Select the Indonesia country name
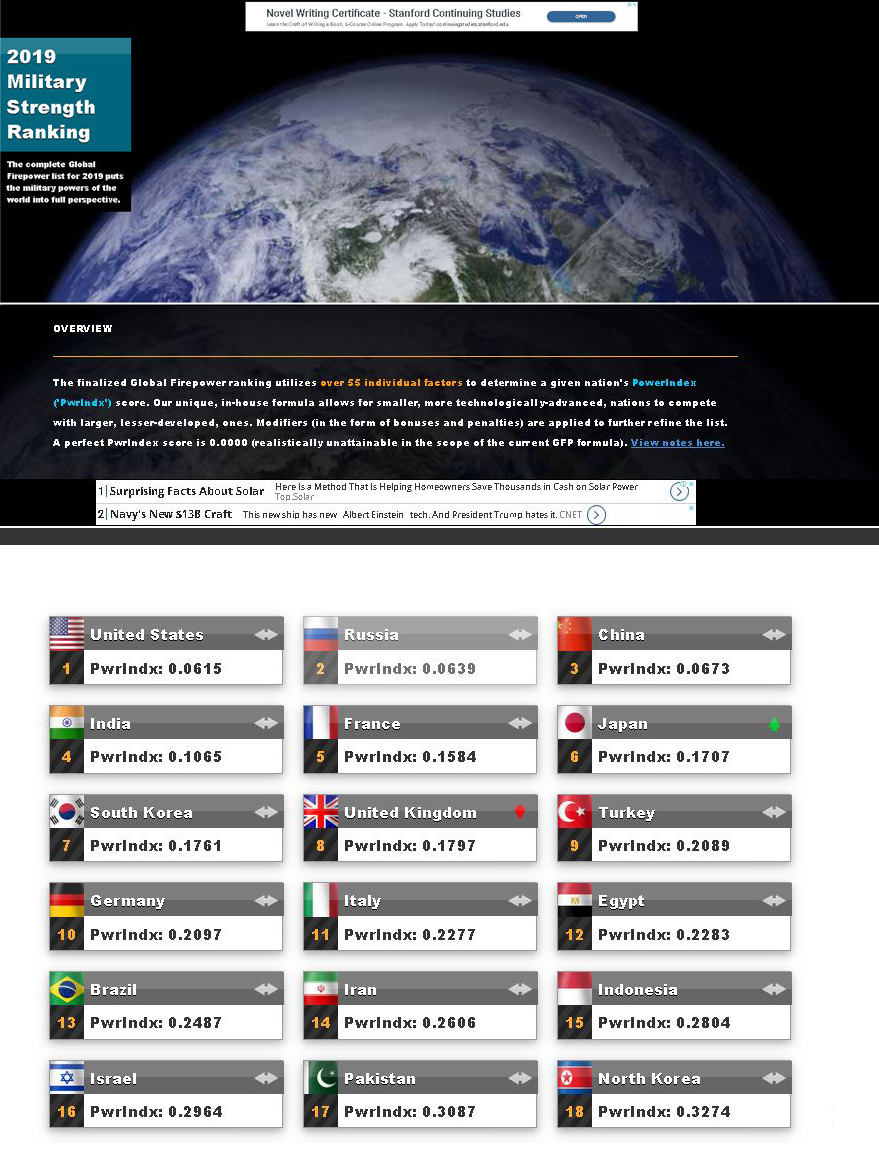The width and height of the screenshot is (879, 1163). [637, 990]
